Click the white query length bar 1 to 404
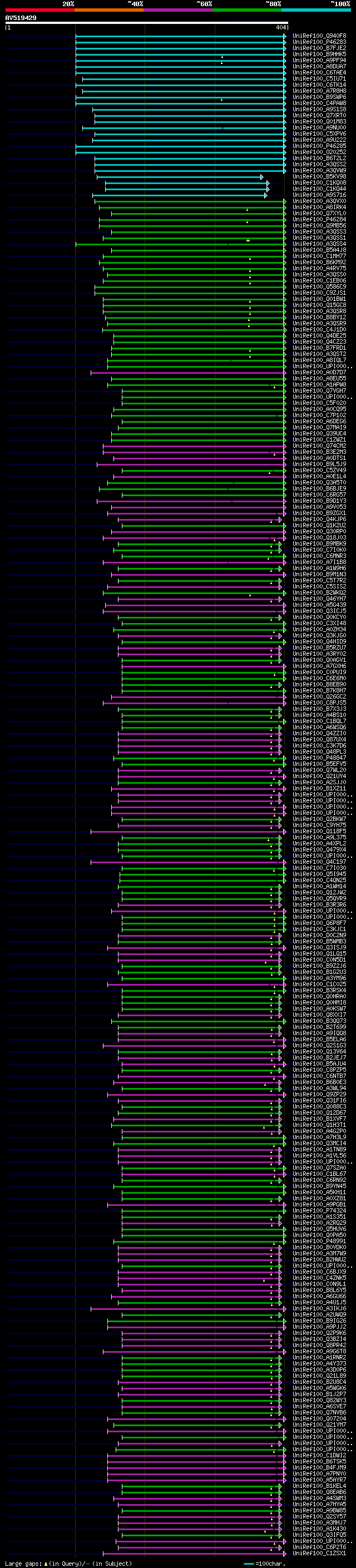This screenshot has width=356, height=1568. click(x=147, y=22)
